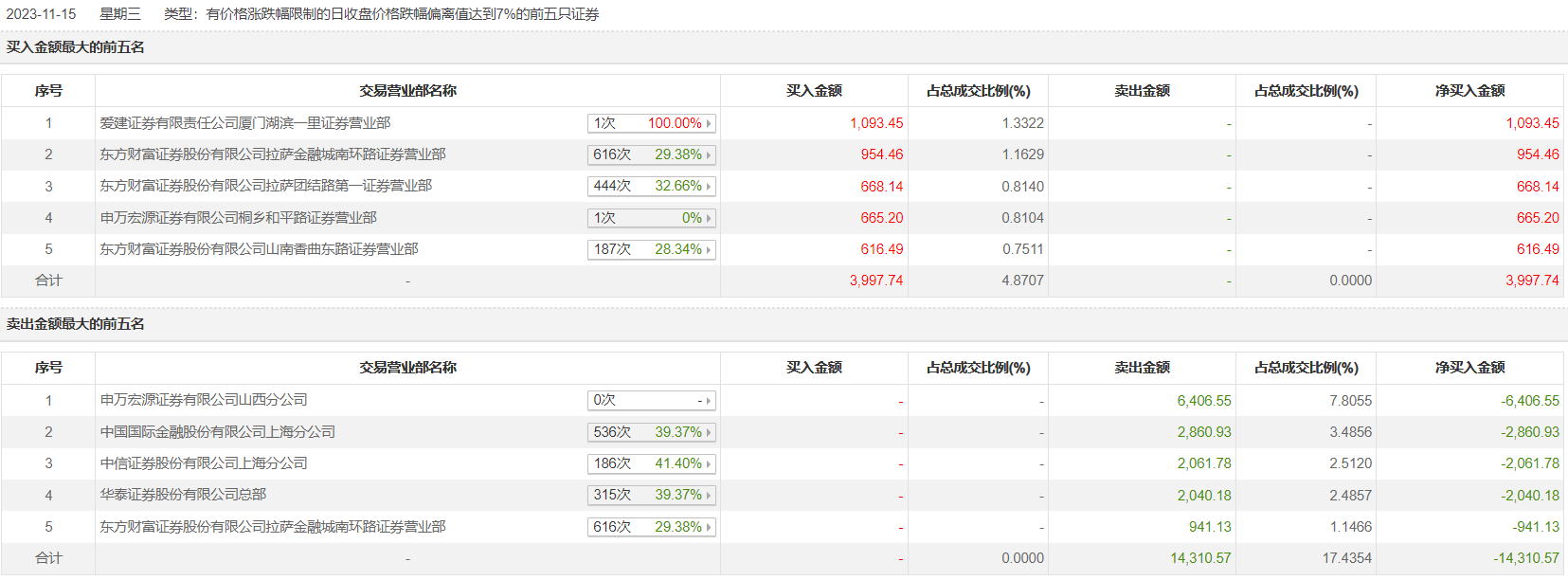Open 东方财富山南香曲东路证券营业部 link
1568x580 pixels.
pyautogui.click(x=260, y=249)
